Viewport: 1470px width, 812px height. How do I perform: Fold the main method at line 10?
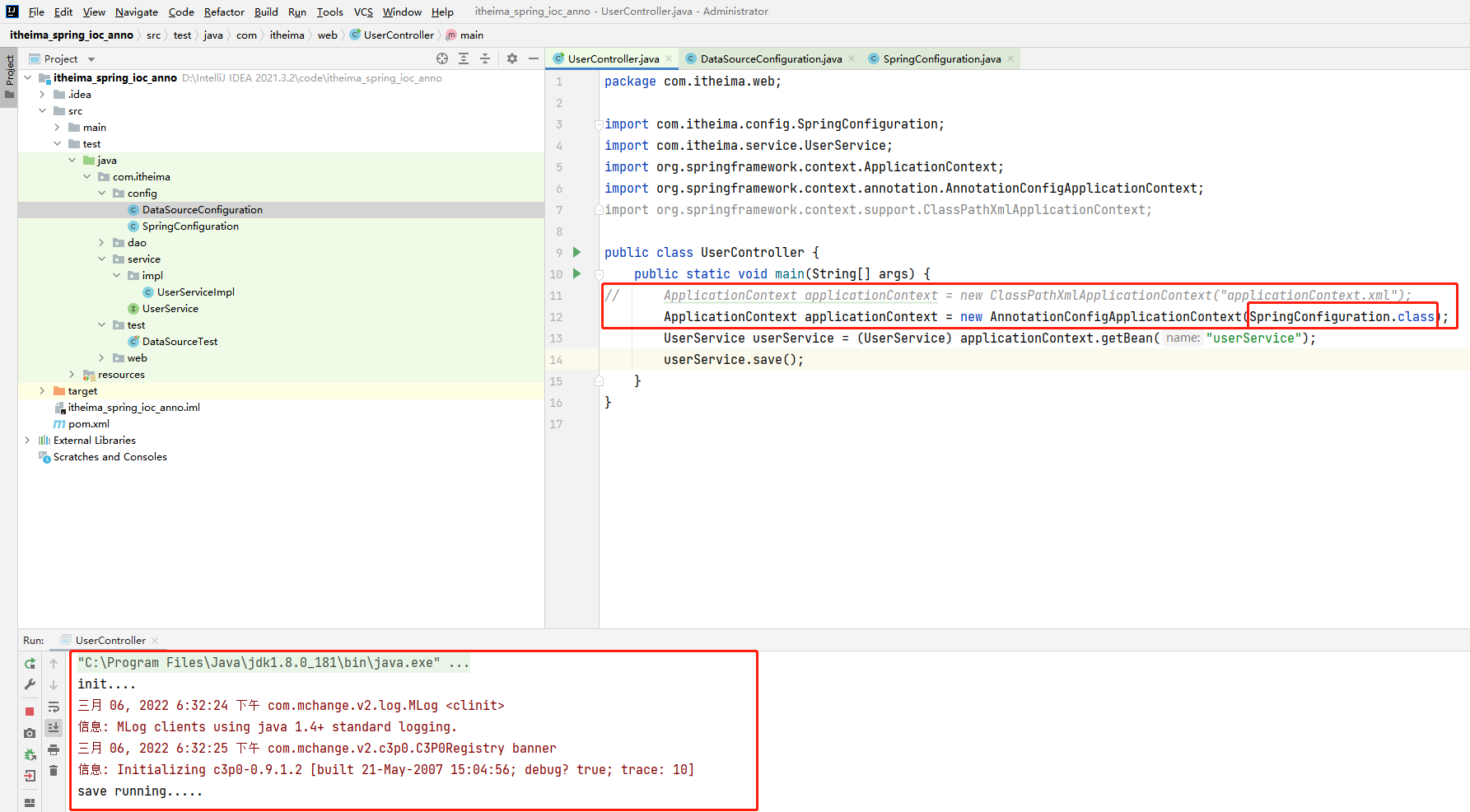(x=599, y=273)
